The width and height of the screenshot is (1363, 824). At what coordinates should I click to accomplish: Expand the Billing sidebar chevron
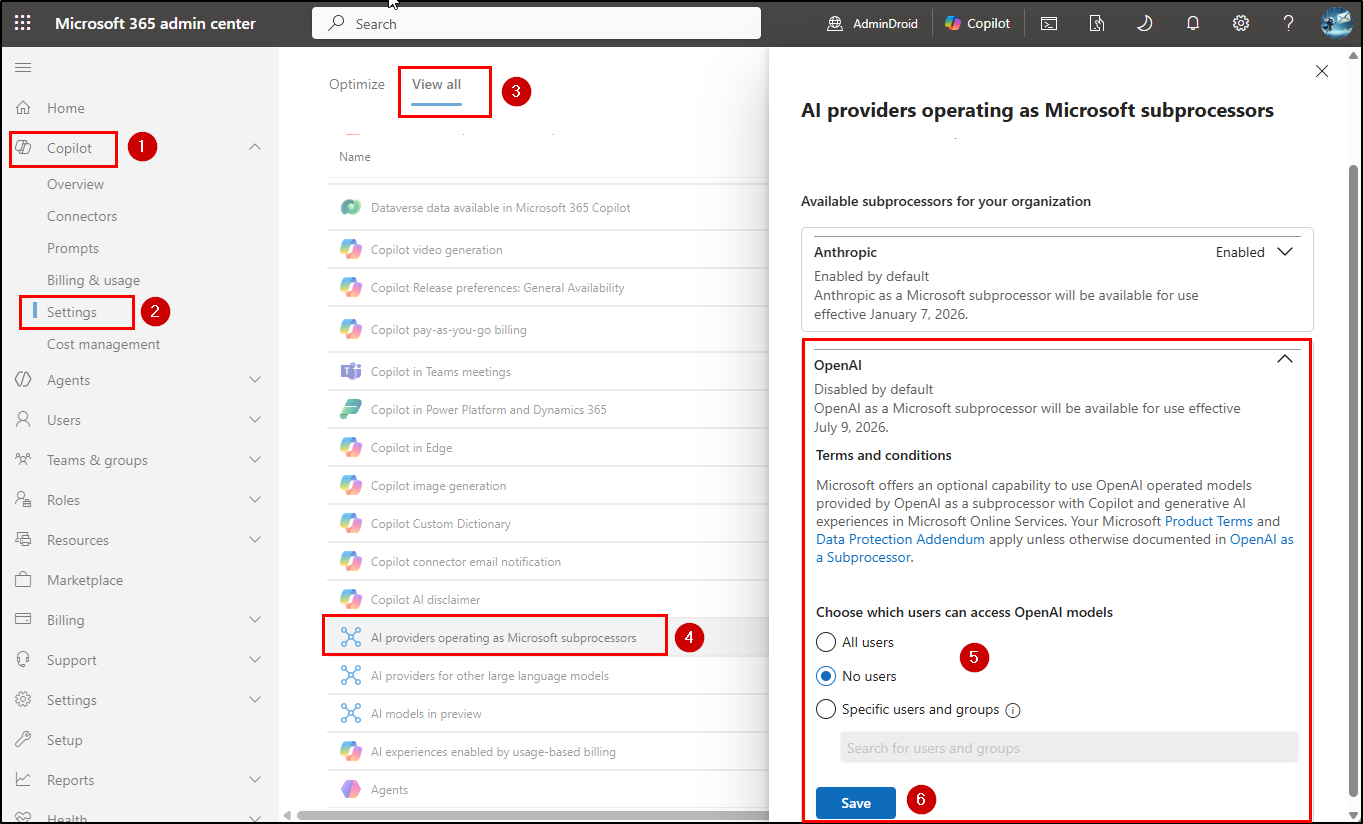(255, 620)
